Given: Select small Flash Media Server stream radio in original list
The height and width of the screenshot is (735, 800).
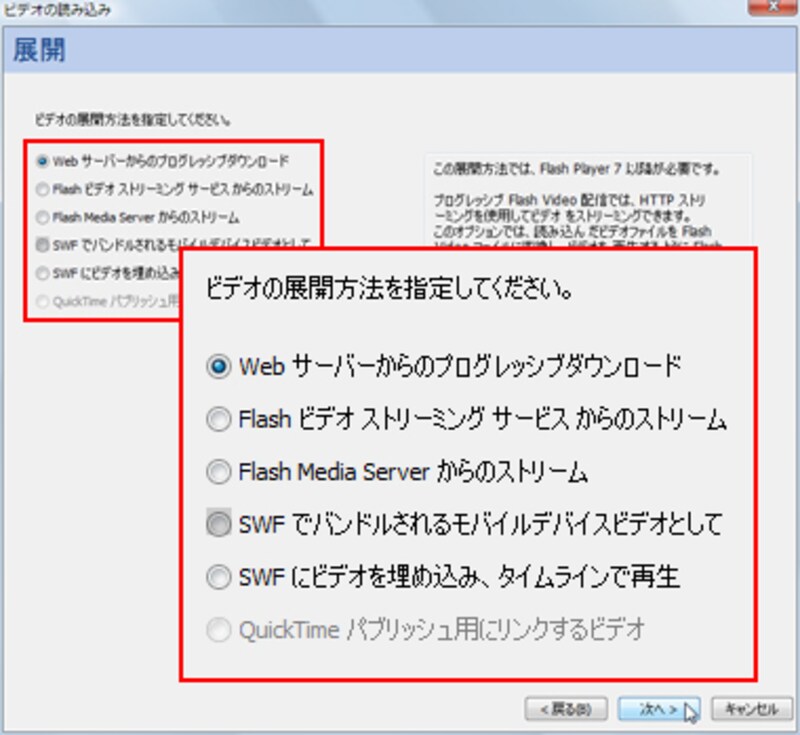Looking at the screenshot, I should point(43,218).
